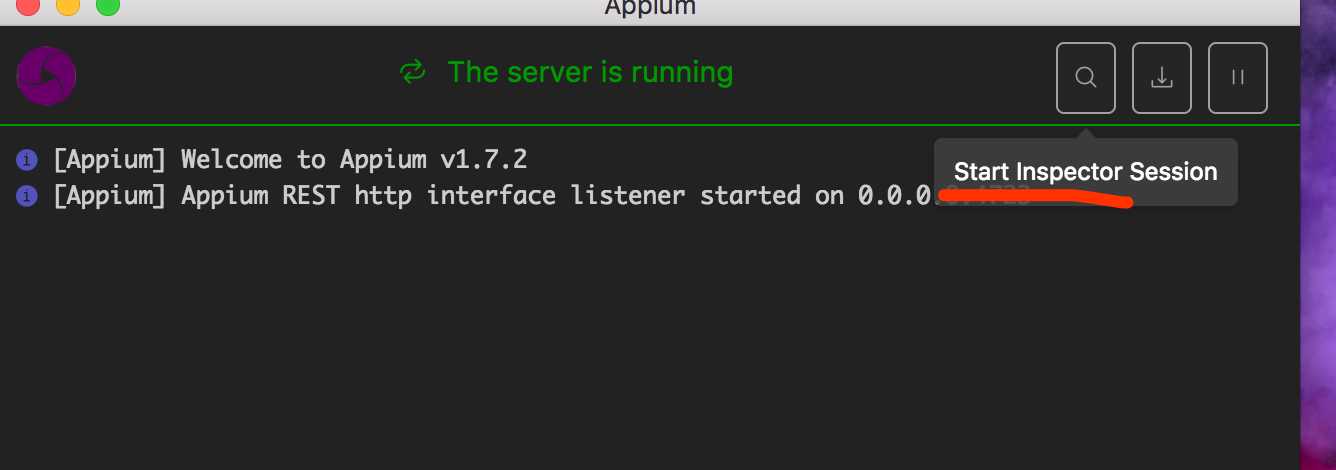Maximize the Appium window with the green button
The image size is (1336, 470).
[x=107, y=6]
